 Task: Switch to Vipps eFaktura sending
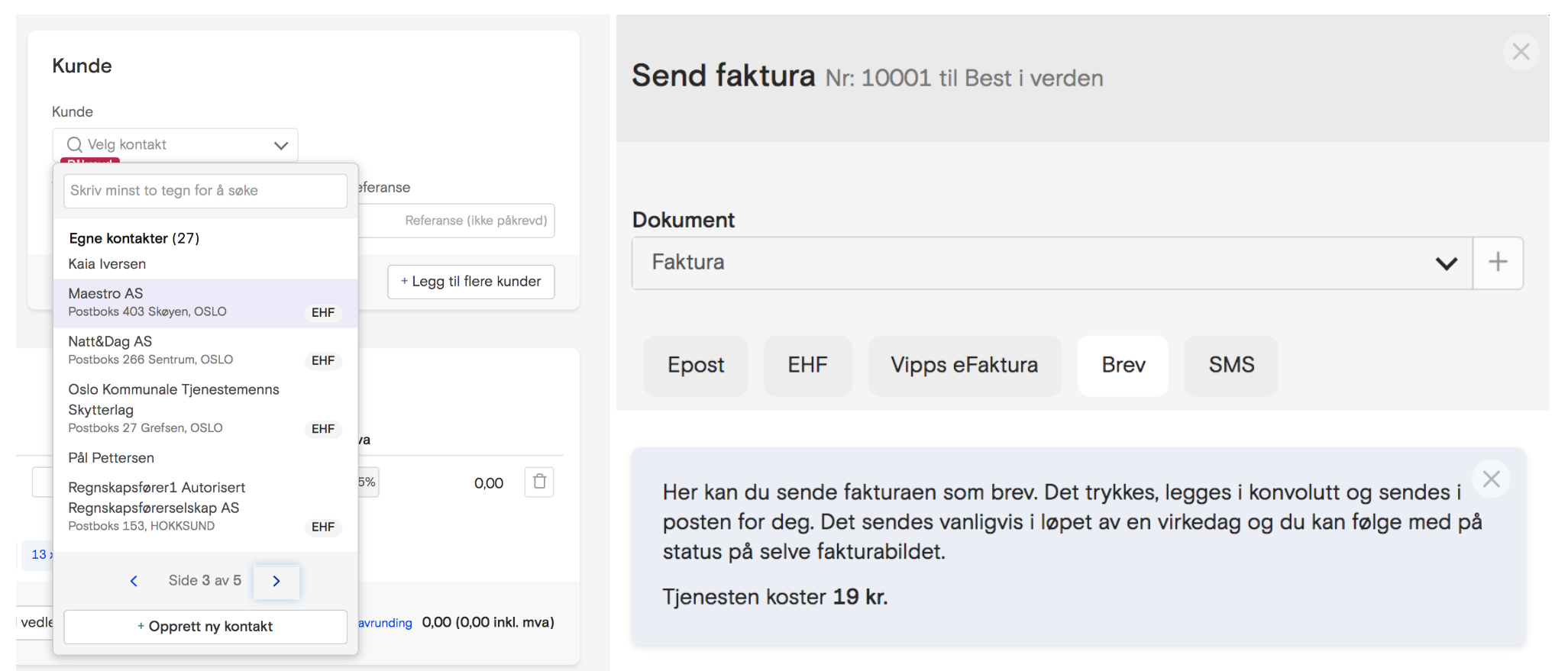pyautogui.click(x=965, y=365)
